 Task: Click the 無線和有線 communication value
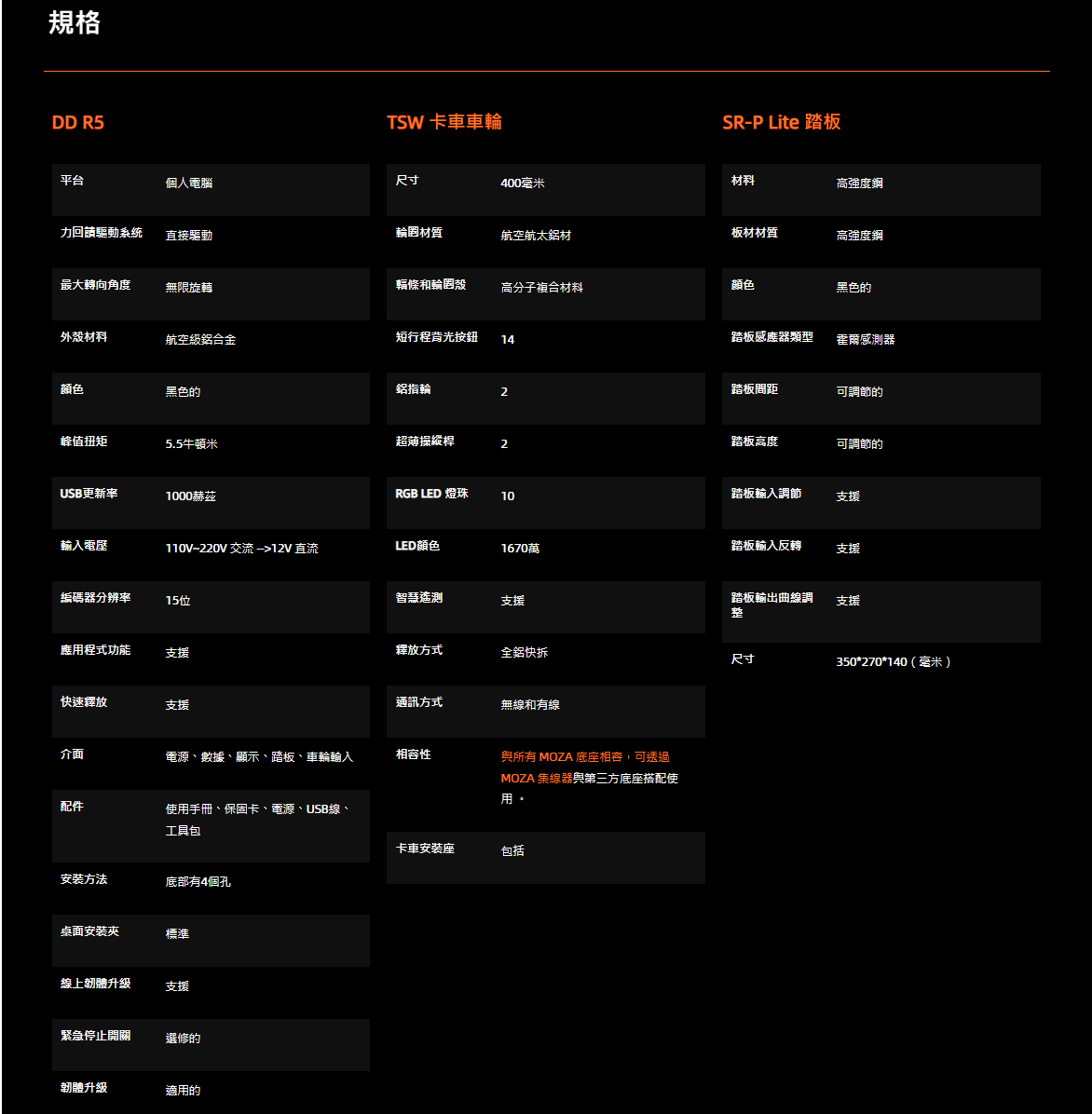pyautogui.click(x=530, y=705)
